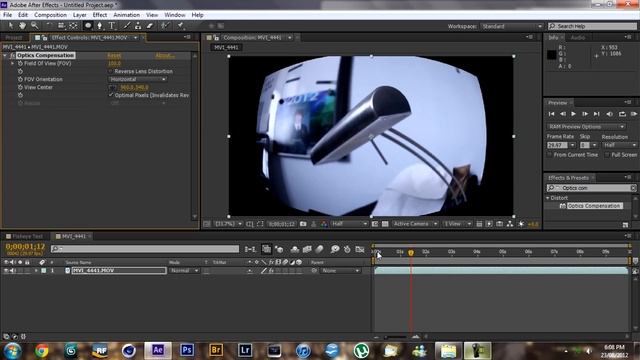Viewport: 640px width, 360px height.
Task: Open Brainstorm in timeline toolbar
Action: point(335,249)
